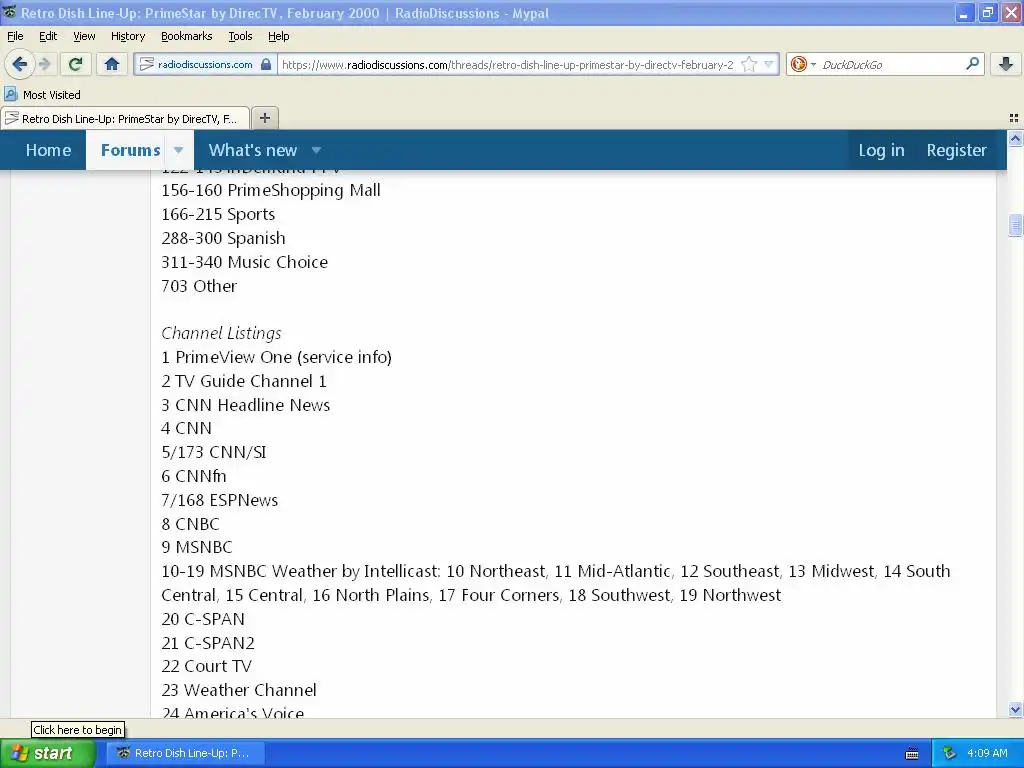Image resolution: width=1024 pixels, height=768 pixels.
Task: Click the Log in link
Action: point(881,150)
